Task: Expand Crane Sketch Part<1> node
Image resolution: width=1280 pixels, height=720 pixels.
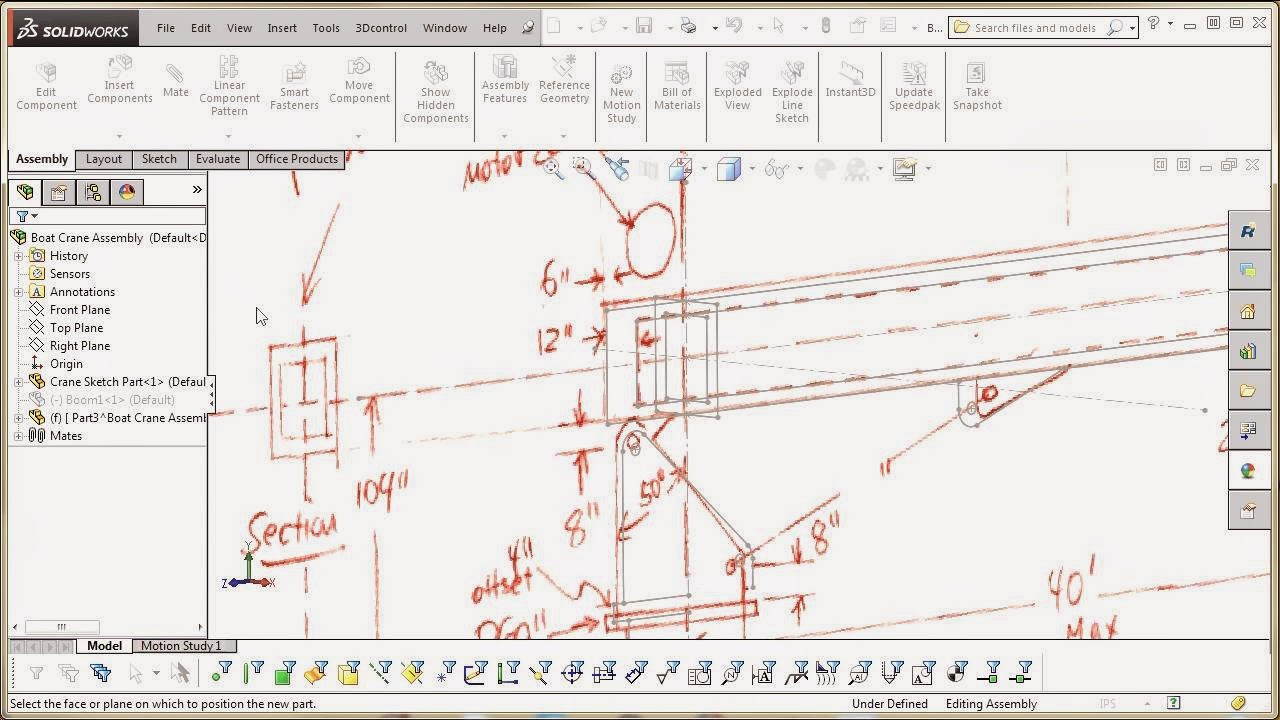Action: pyautogui.click(x=18, y=382)
